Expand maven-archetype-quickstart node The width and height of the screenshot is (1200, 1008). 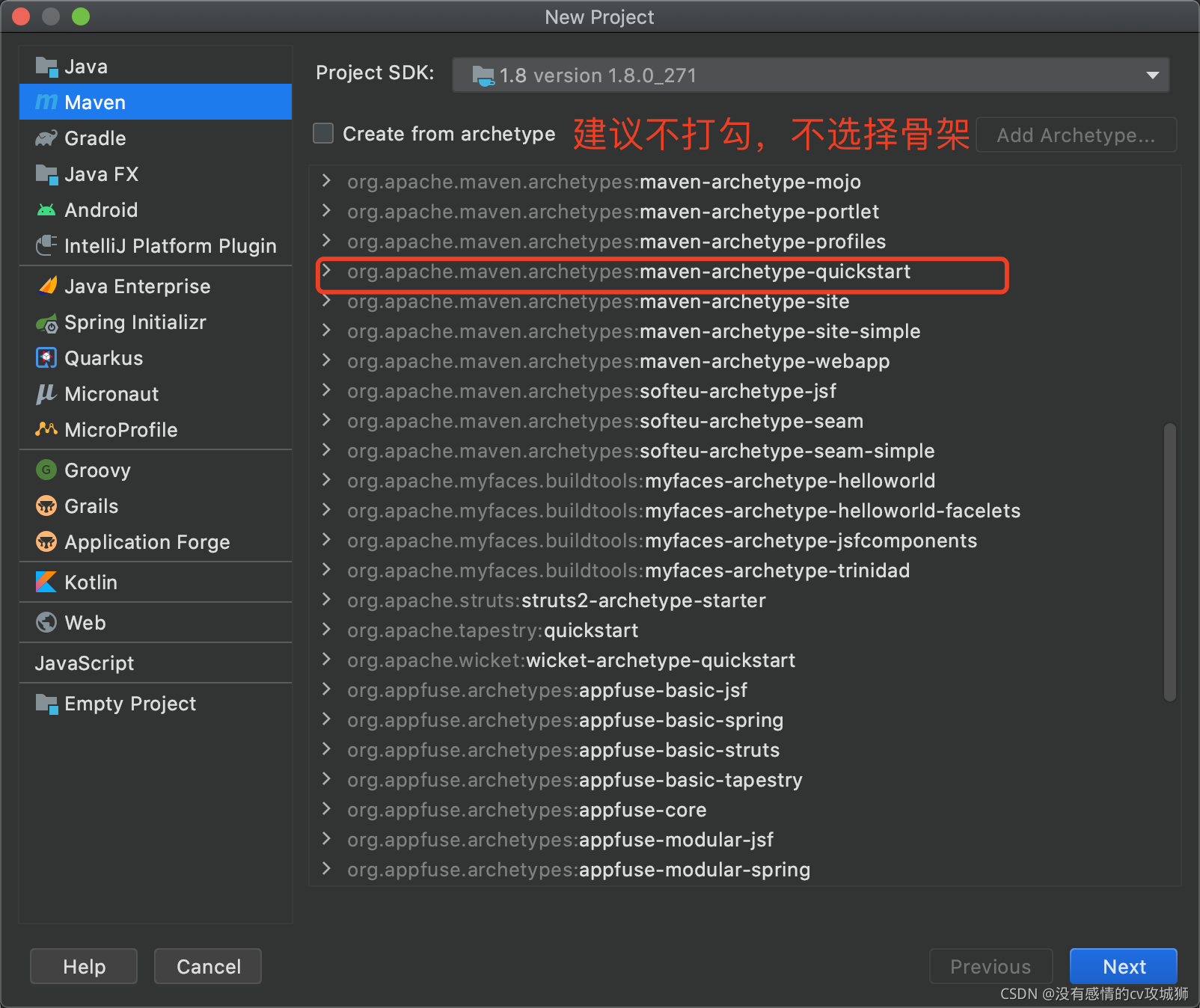point(326,271)
